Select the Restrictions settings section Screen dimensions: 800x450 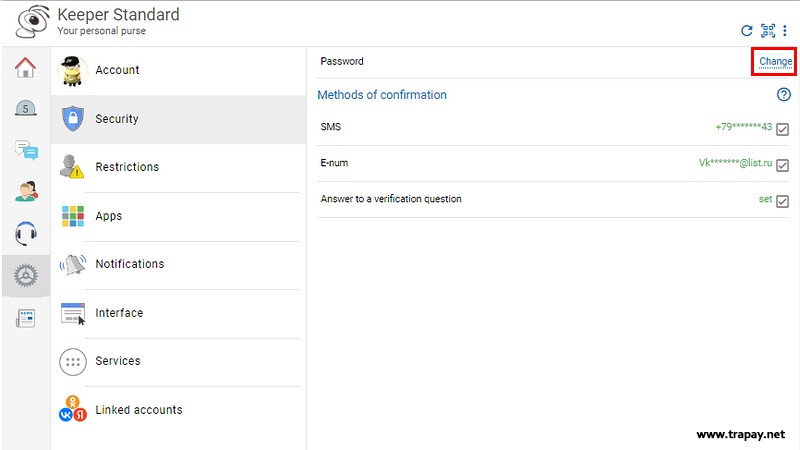coord(127,167)
